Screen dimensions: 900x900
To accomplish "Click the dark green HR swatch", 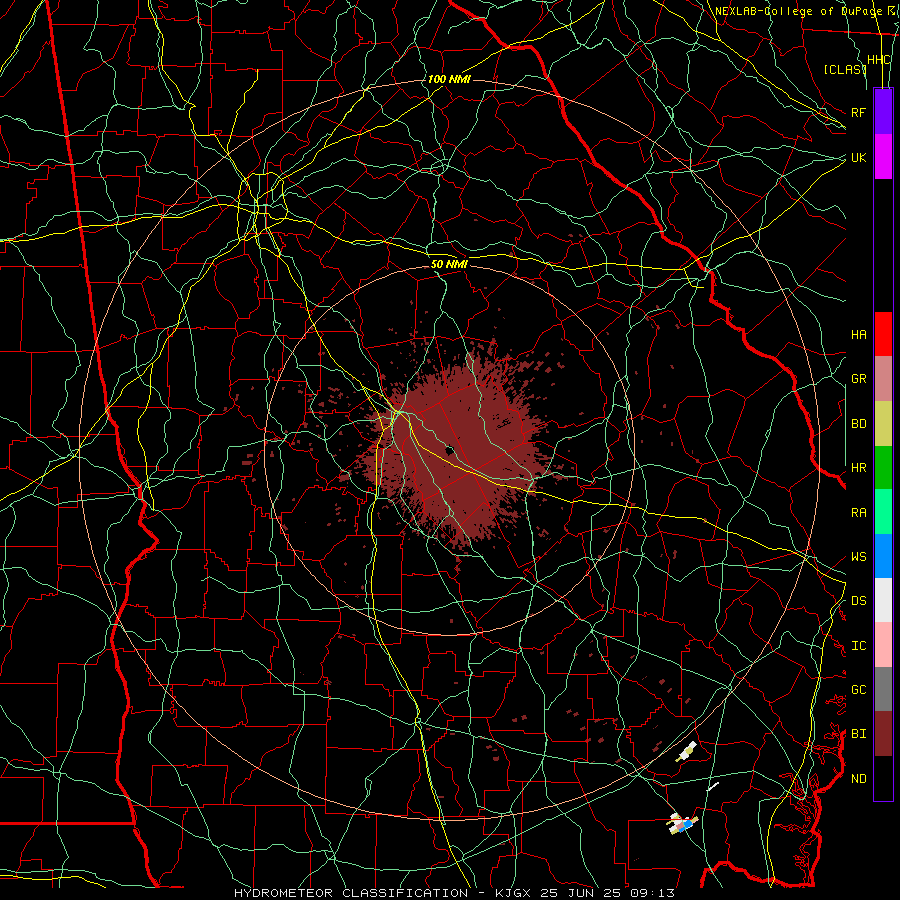I will click(x=883, y=468).
